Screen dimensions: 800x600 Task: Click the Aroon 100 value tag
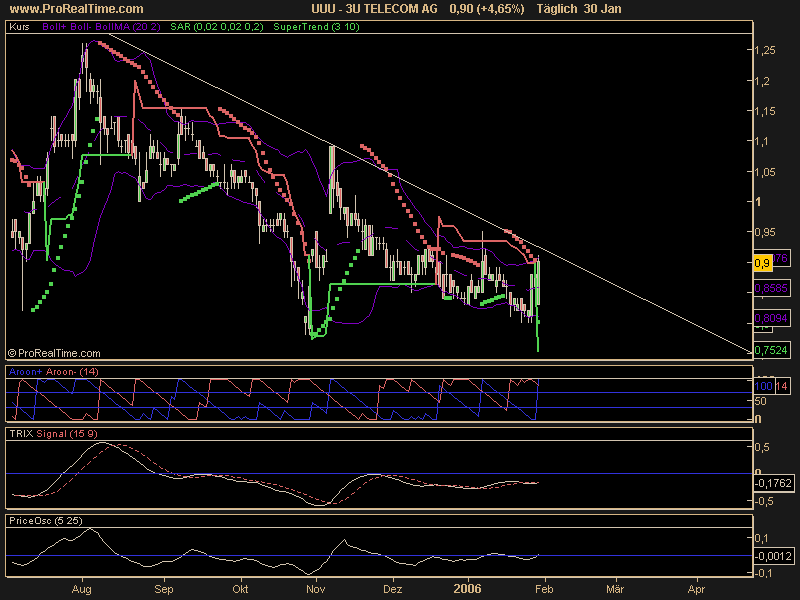point(763,386)
